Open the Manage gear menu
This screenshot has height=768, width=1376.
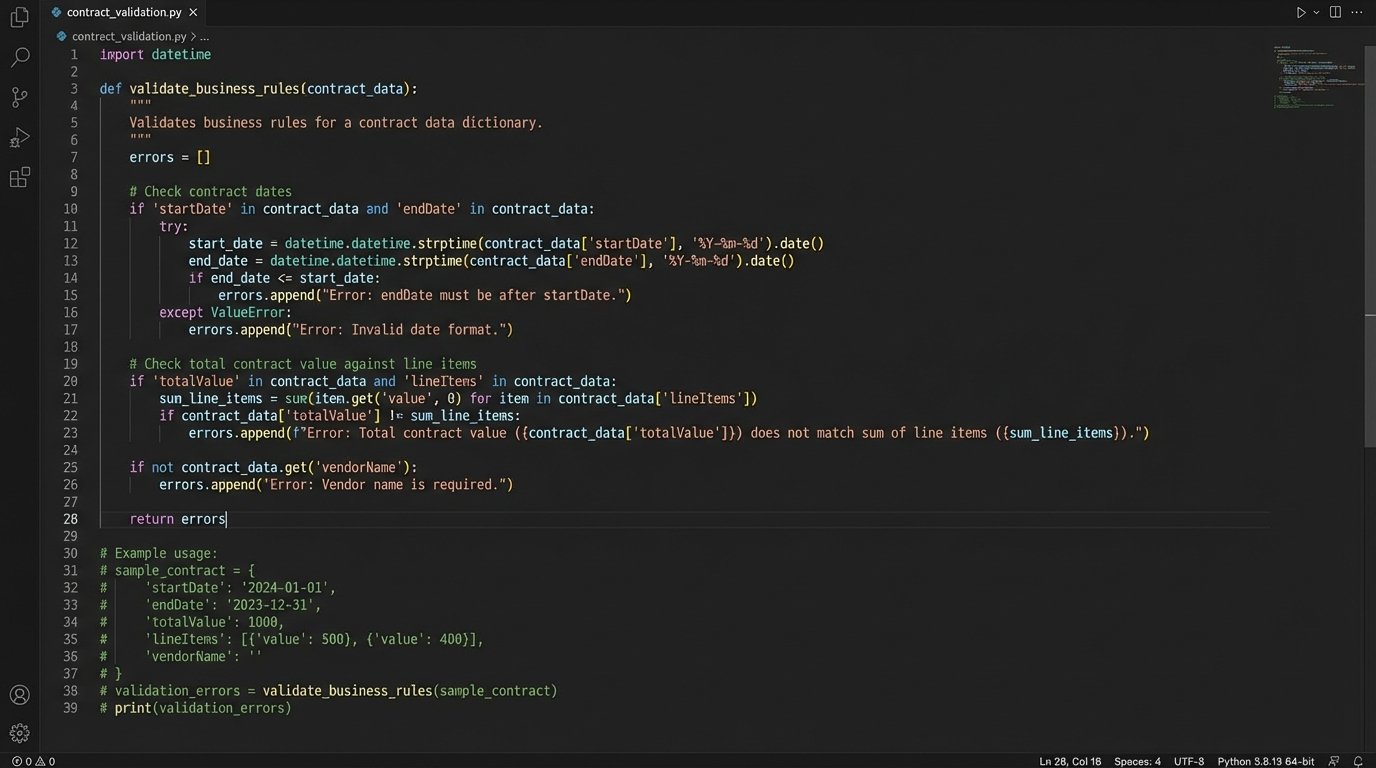click(x=20, y=732)
